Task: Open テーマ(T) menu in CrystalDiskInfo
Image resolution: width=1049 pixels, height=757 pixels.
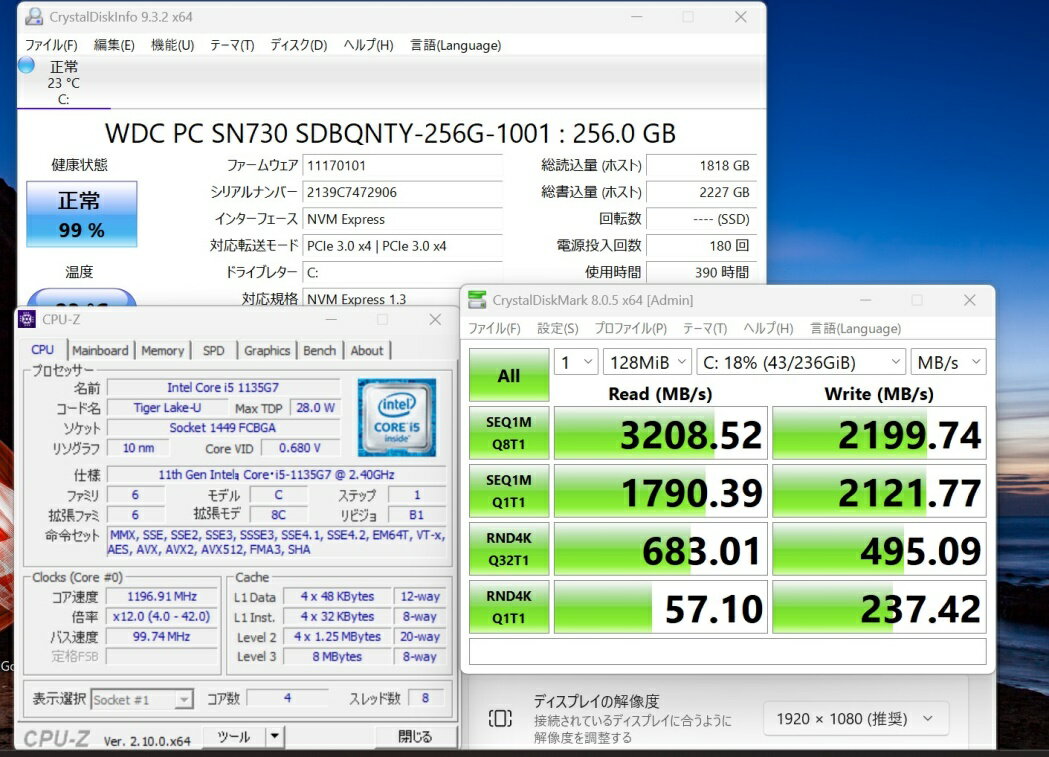Action: pyautogui.click(x=232, y=45)
